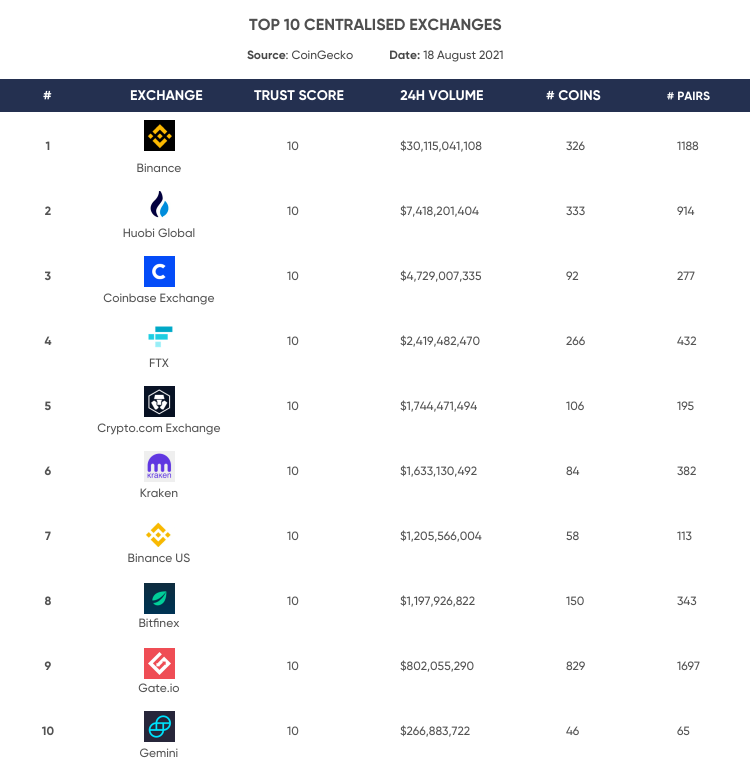Viewport: 750px width, 777px height.
Task: Open the Huobi Global name link
Action: click(x=159, y=233)
